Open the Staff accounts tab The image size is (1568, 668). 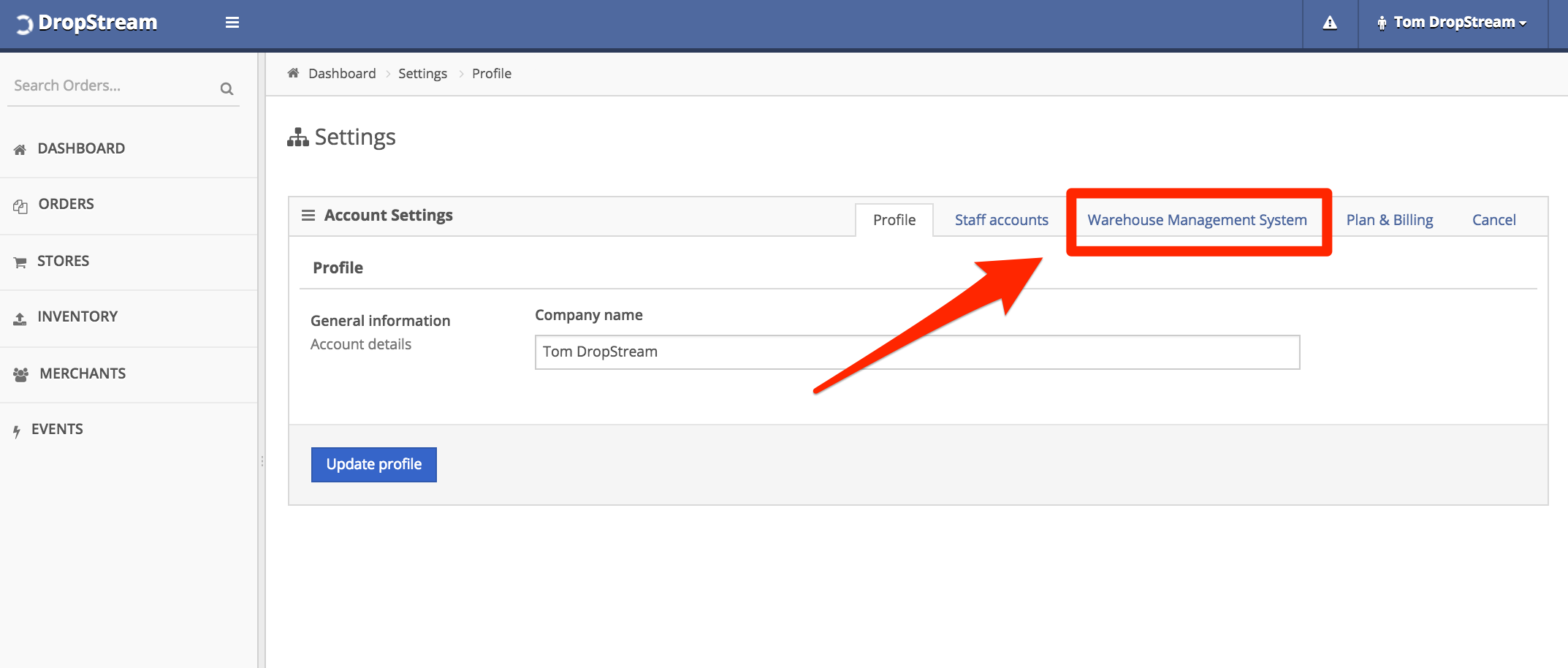[x=1001, y=220]
